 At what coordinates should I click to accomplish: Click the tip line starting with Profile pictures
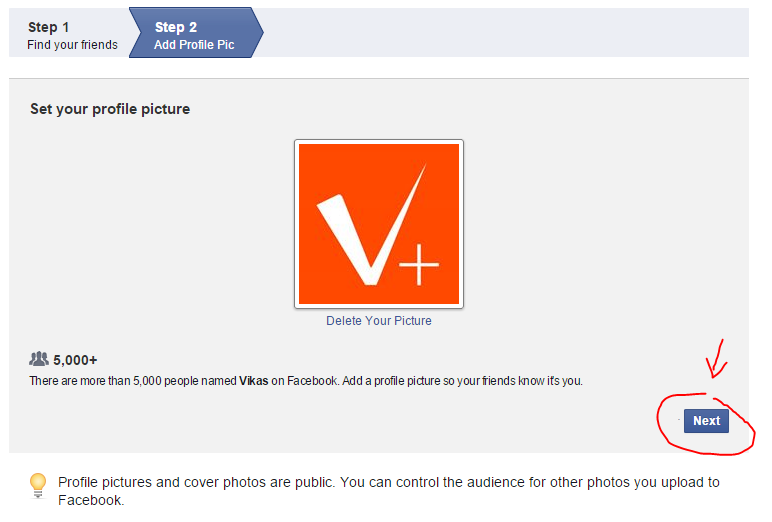389,482
